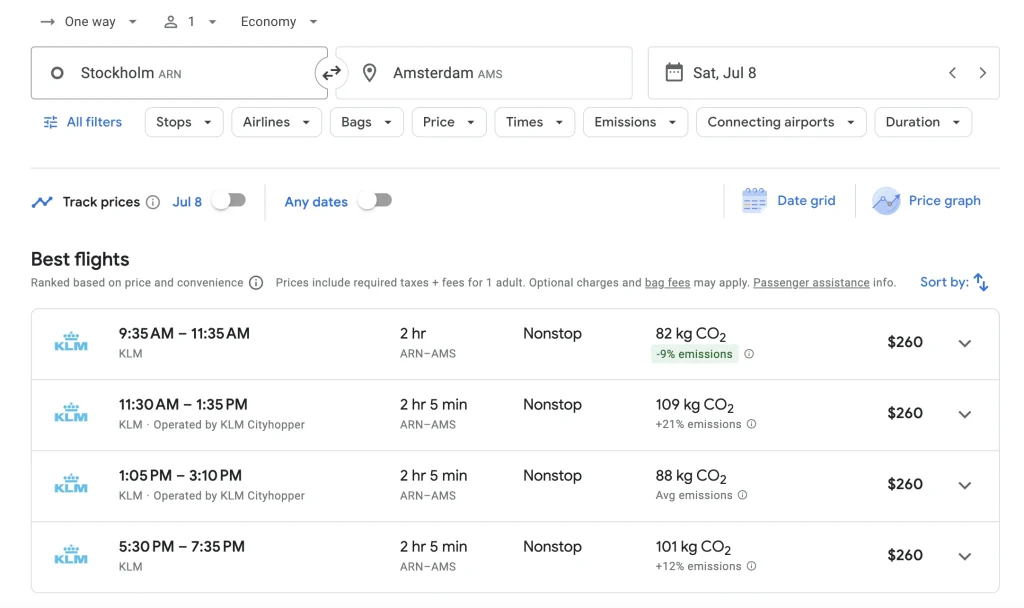Open the Duration filter dropdown
This screenshot has width=1024, height=608.
pyautogui.click(x=923, y=122)
